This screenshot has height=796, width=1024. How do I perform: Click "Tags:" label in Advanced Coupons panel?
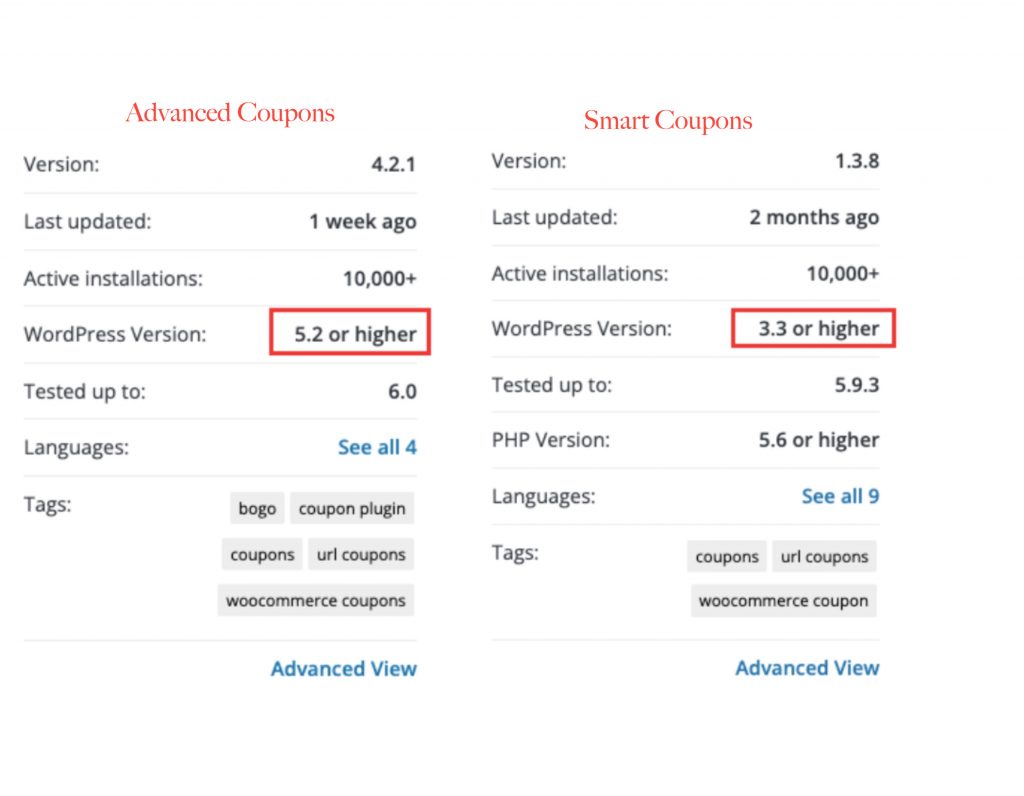48,505
